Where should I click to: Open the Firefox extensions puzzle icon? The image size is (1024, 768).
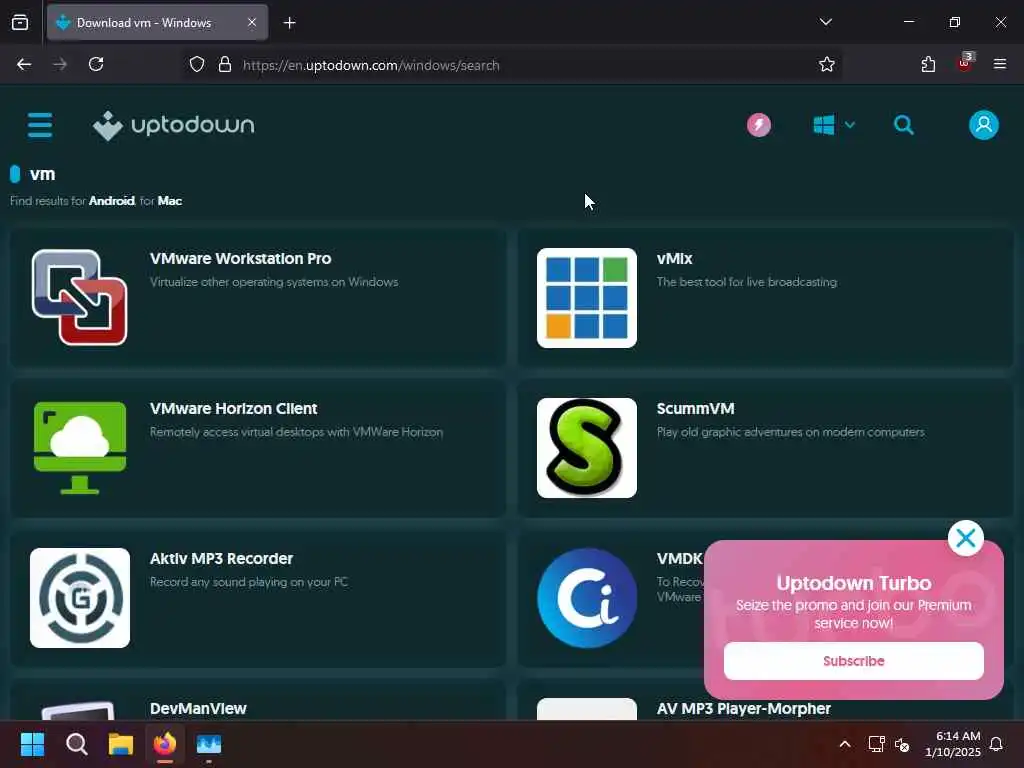pos(928,65)
